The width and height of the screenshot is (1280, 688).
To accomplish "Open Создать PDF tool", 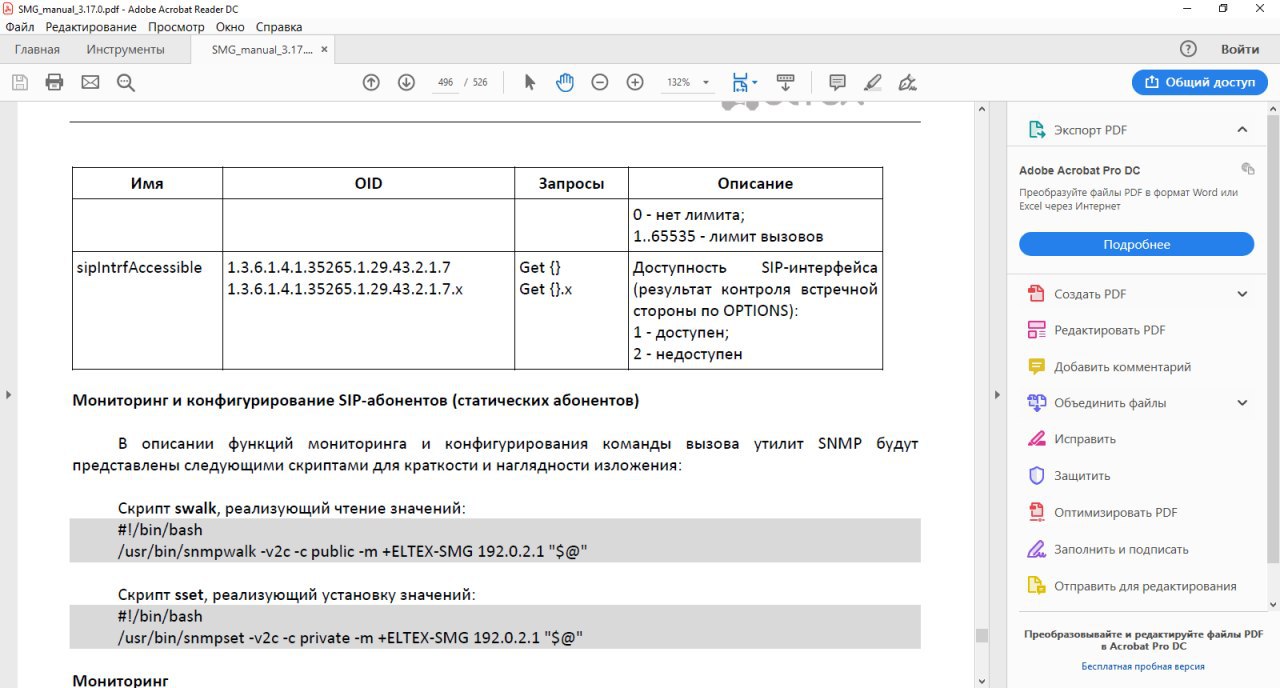I will (1090, 294).
